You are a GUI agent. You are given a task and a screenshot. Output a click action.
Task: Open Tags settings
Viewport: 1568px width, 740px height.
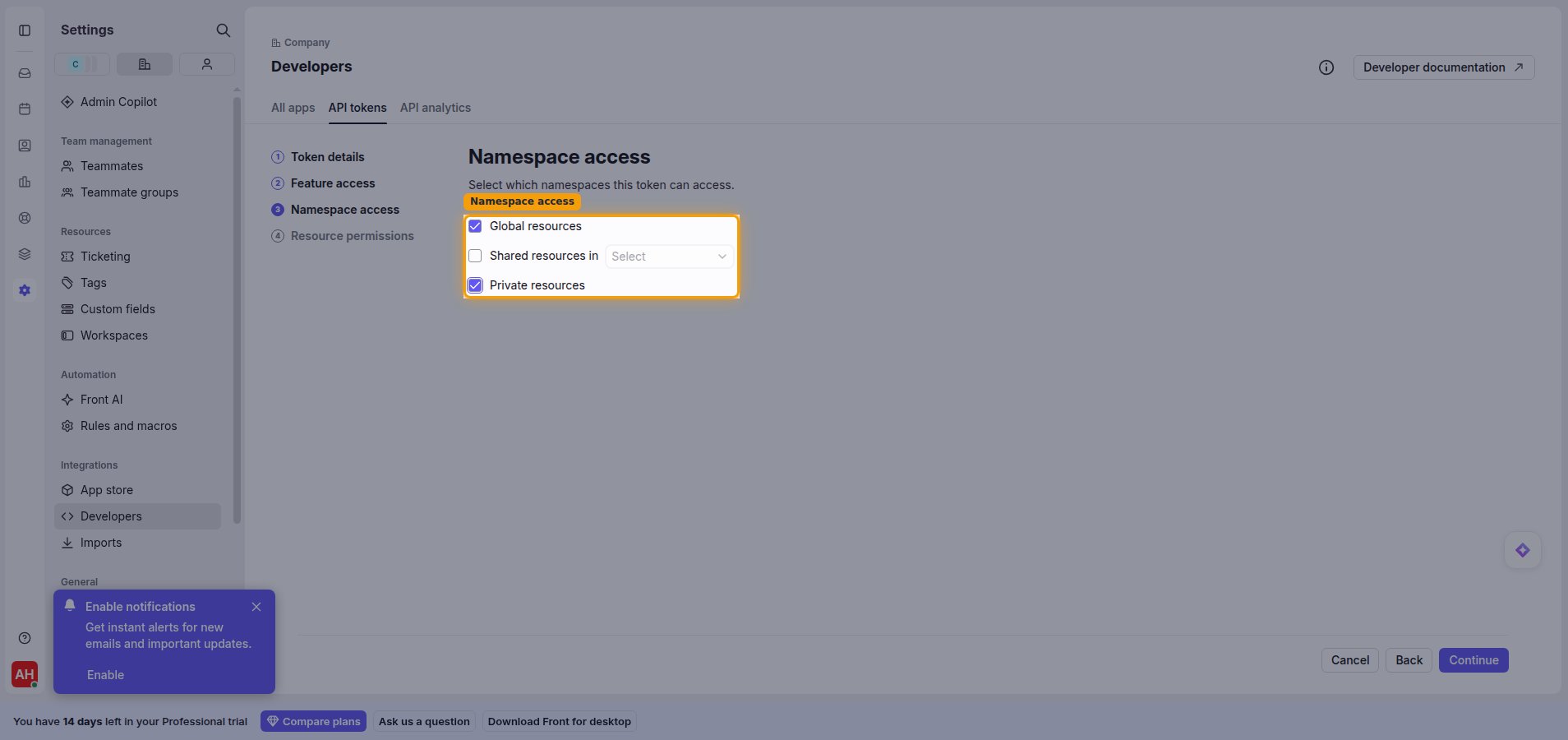pos(137,283)
